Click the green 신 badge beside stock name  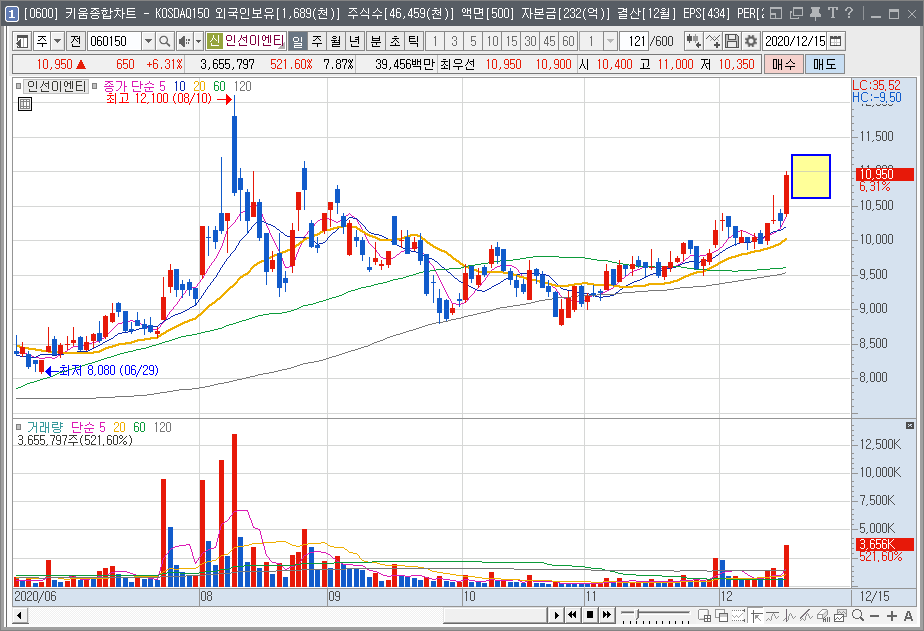coord(214,41)
